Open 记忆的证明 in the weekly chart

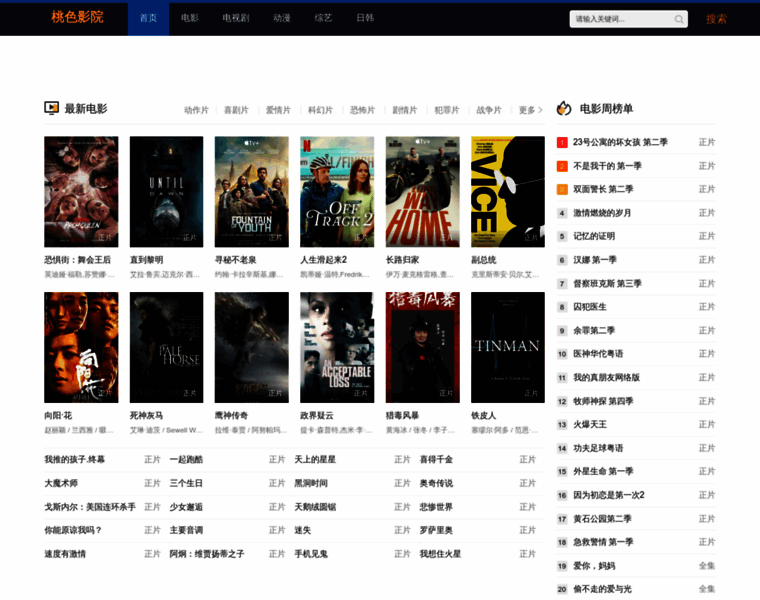(x=594, y=237)
